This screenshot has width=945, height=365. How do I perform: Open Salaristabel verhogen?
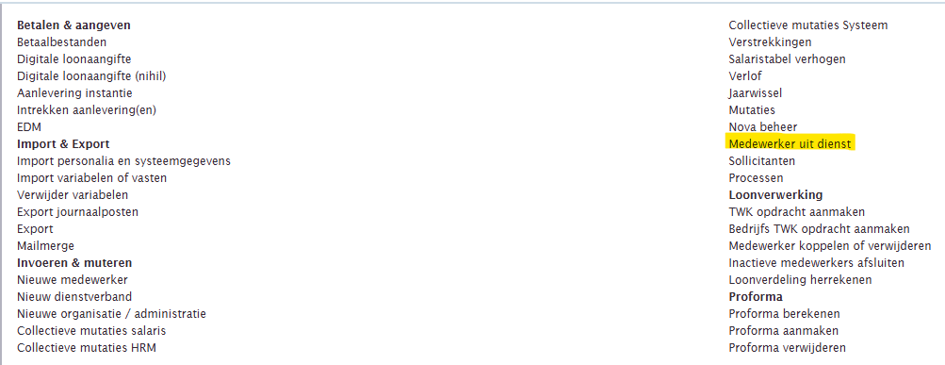pos(786,59)
